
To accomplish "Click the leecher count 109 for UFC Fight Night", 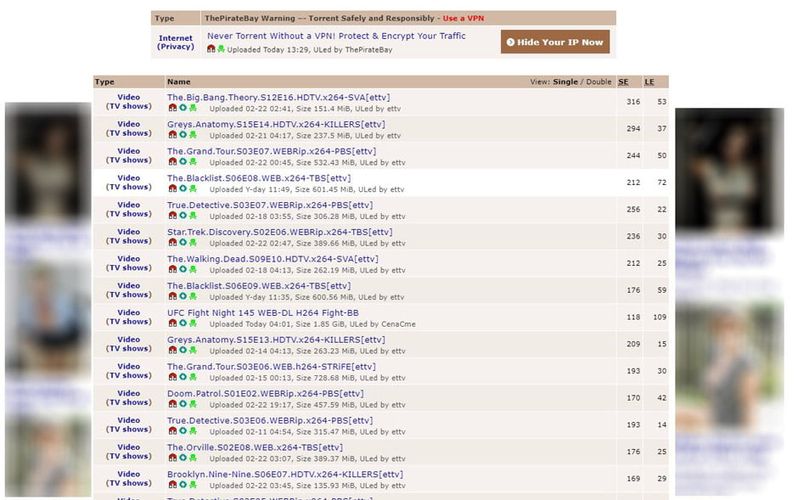I will click(x=660, y=317).
